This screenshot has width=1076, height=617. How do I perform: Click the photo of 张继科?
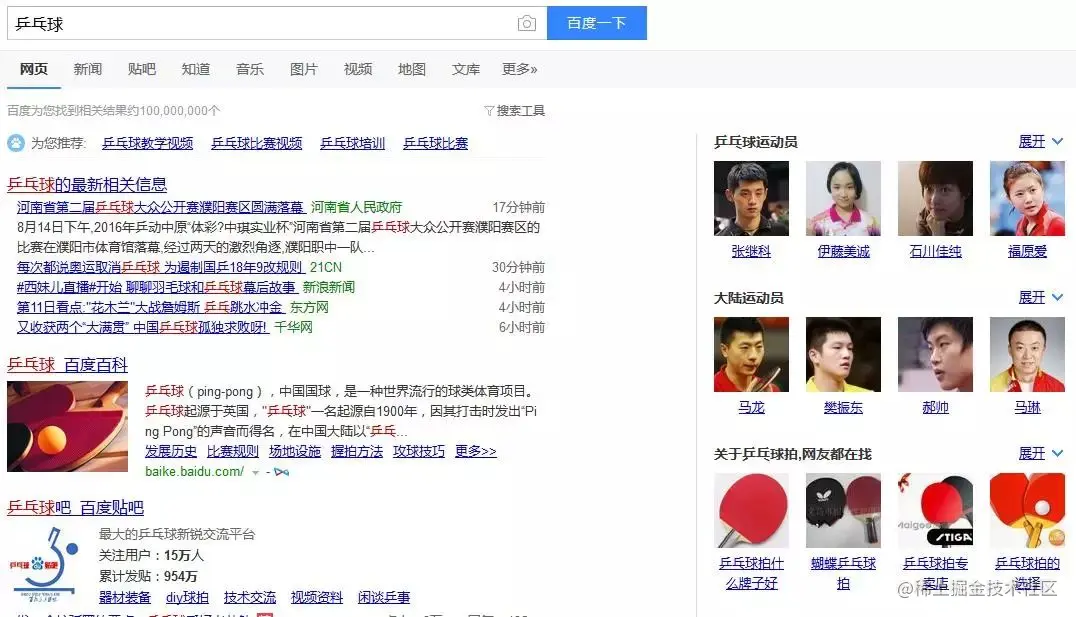pos(751,198)
